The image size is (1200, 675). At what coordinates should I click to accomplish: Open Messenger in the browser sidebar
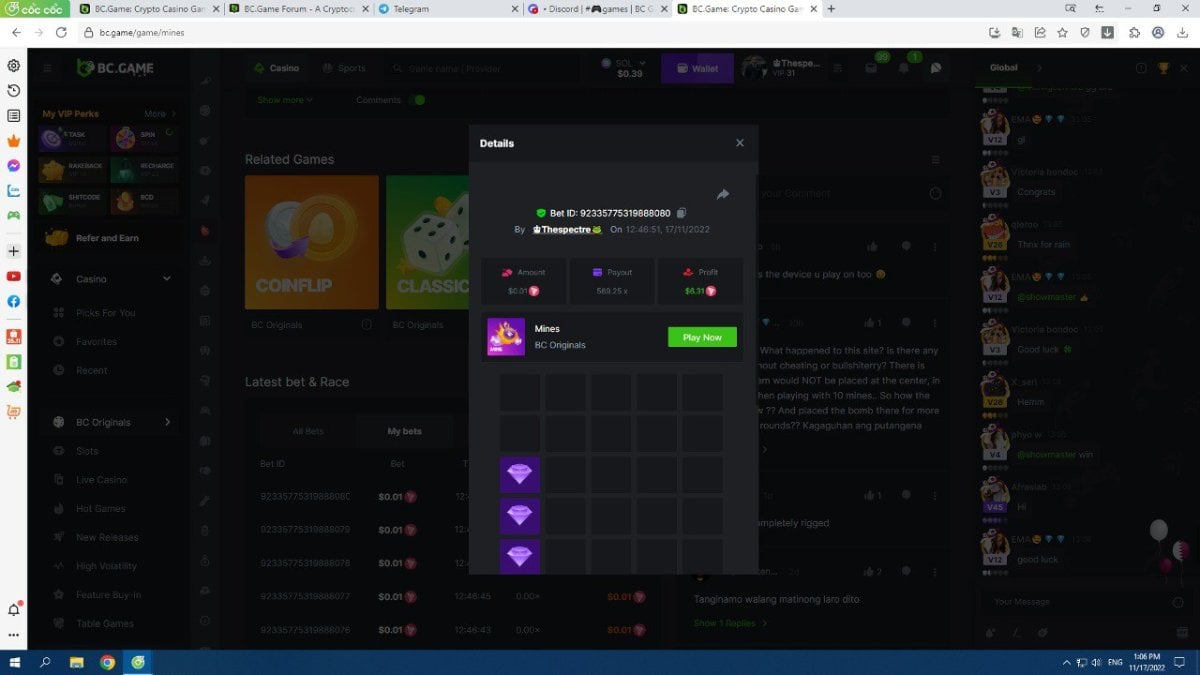pyautogui.click(x=14, y=166)
